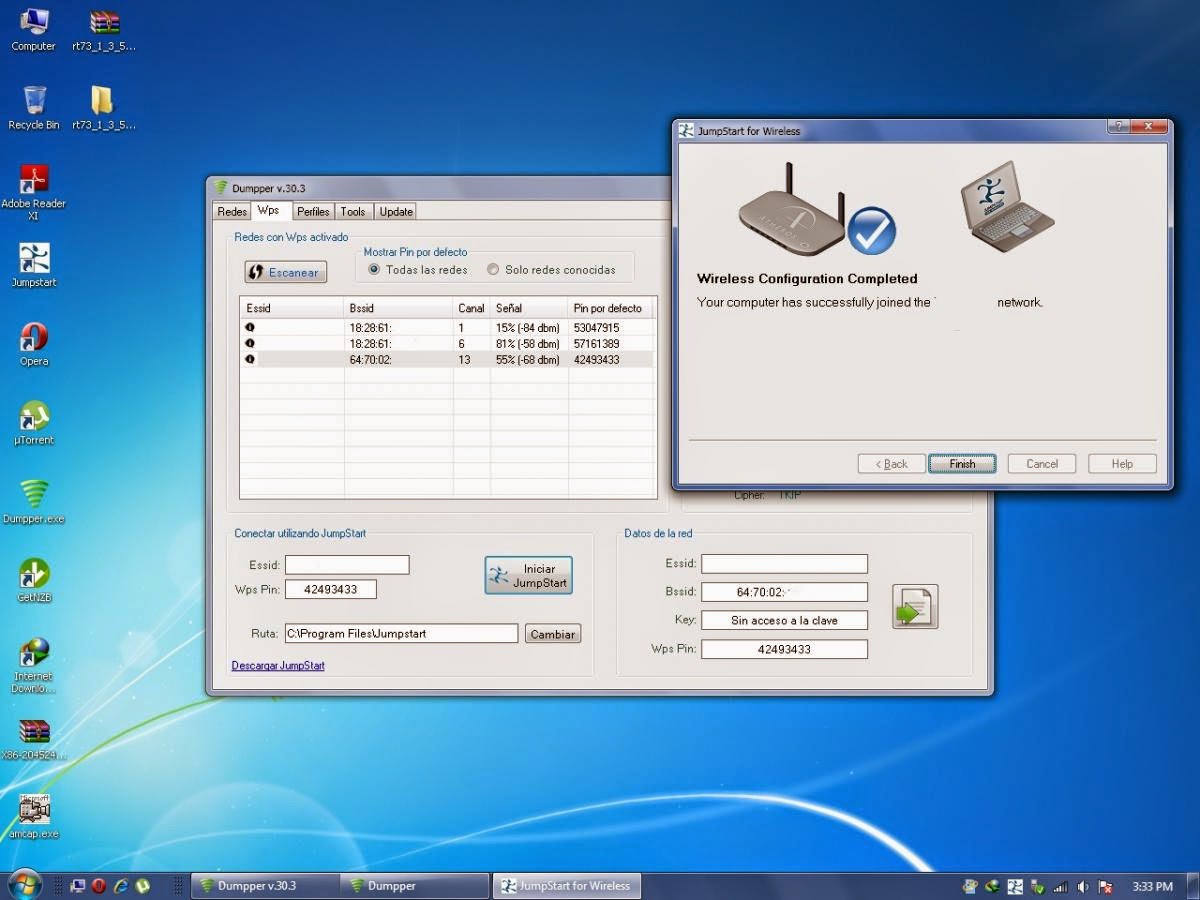Click the Wps Pin field in Datos de la red
The width and height of the screenshot is (1200, 900).
coord(784,649)
